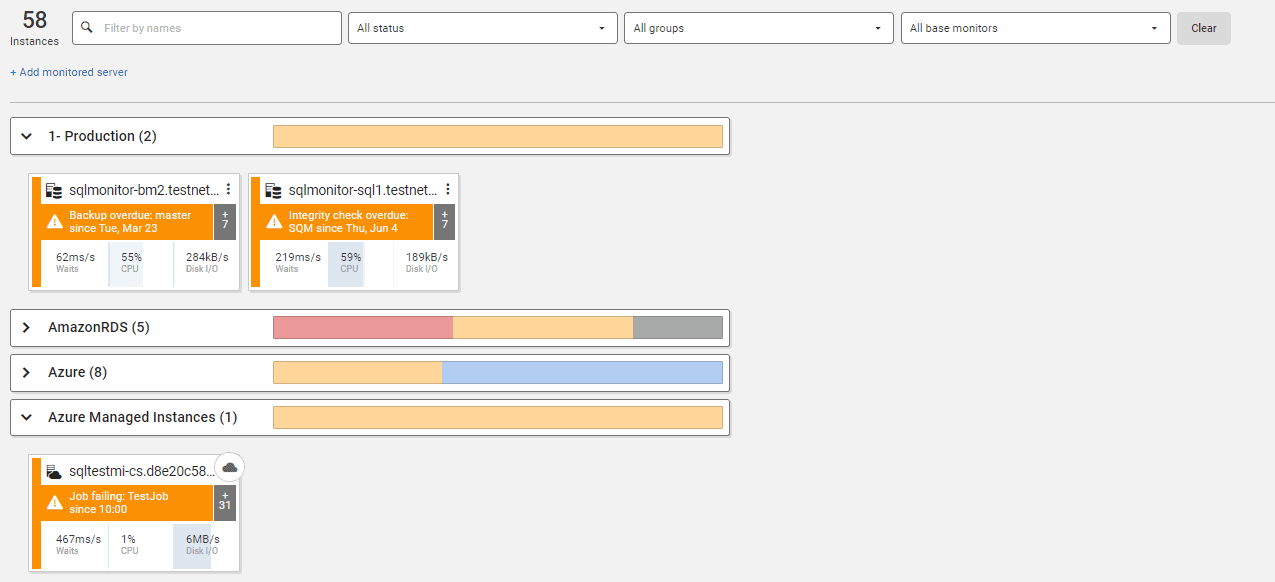Open the options menu on sqlmonitor-sql1 card

pos(447,190)
